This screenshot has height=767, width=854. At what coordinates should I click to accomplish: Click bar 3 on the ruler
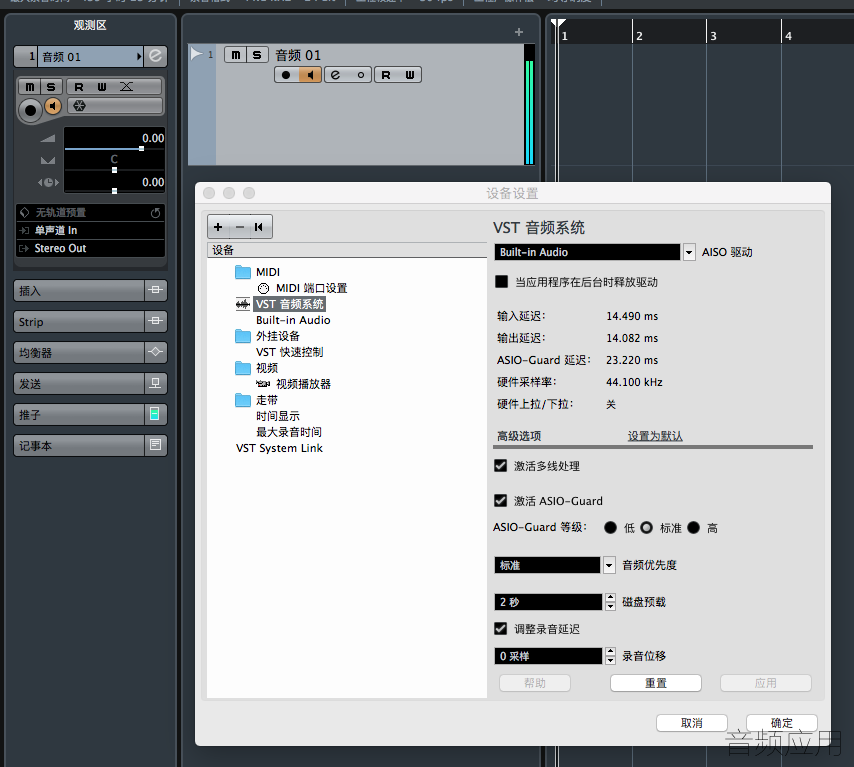tap(713, 36)
